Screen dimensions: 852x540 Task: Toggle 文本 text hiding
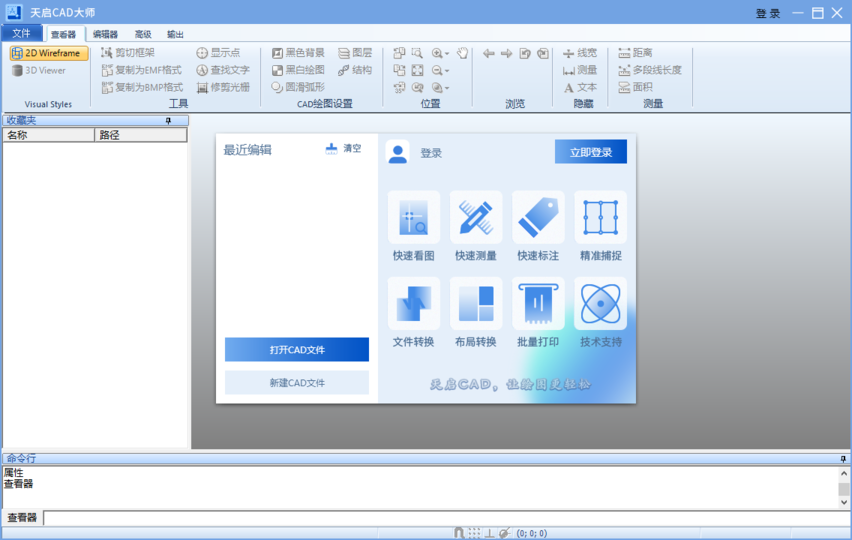pyautogui.click(x=580, y=87)
